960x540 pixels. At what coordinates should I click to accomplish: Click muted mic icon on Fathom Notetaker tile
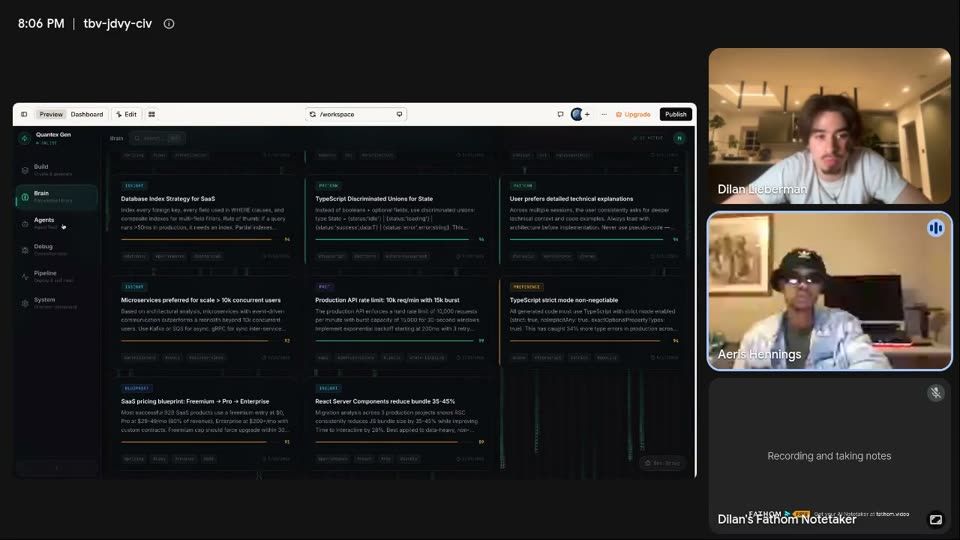pos(936,393)
